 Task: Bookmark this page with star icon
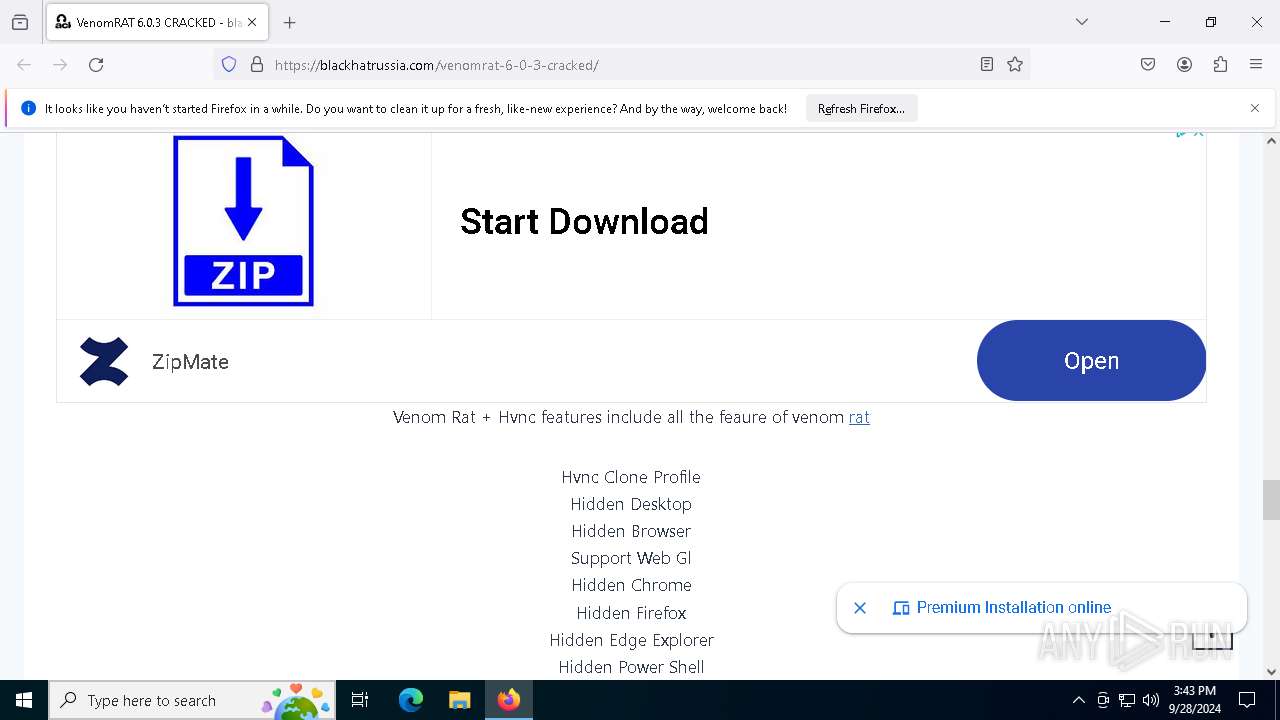(x=1015, y=65)
